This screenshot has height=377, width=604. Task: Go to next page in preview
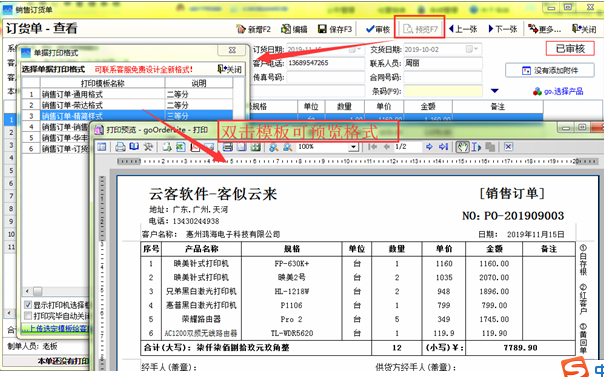coord(430,147)
